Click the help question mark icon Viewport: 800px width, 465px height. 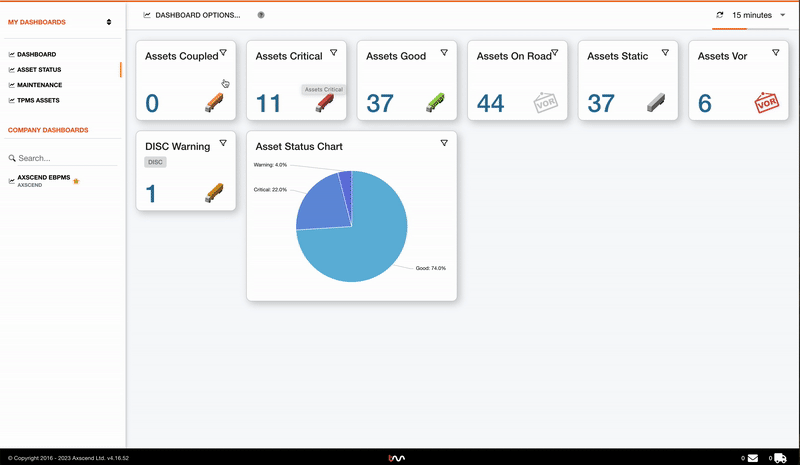click(x=261, y=15)
